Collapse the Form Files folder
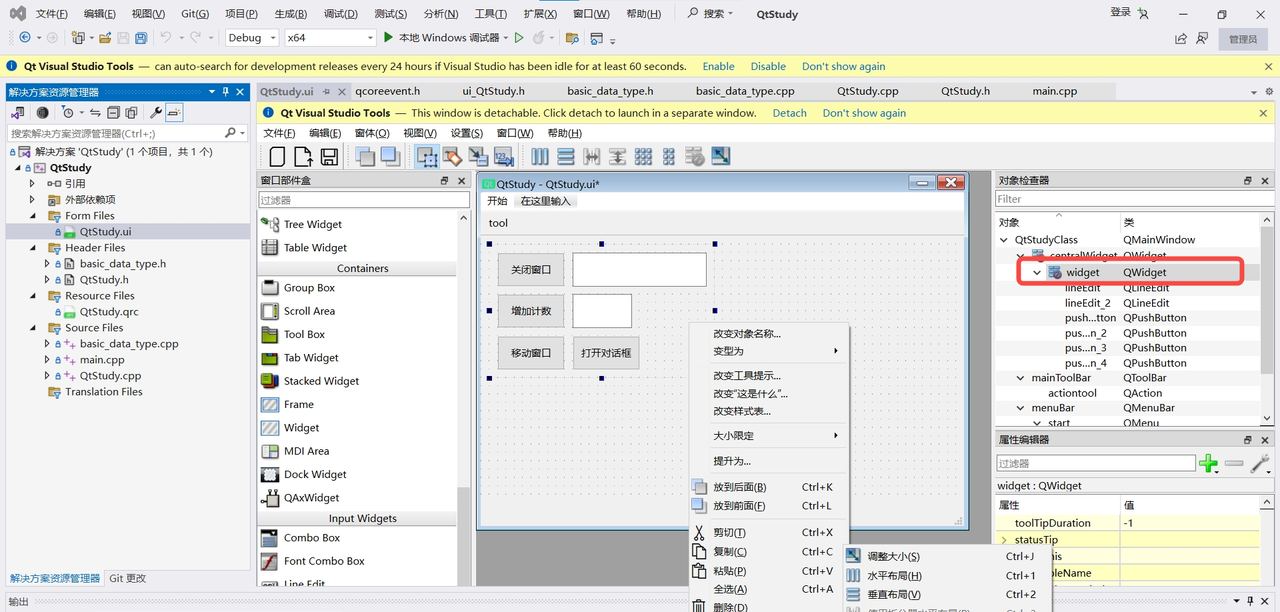 pyautogui.click(x=32, y=216)
